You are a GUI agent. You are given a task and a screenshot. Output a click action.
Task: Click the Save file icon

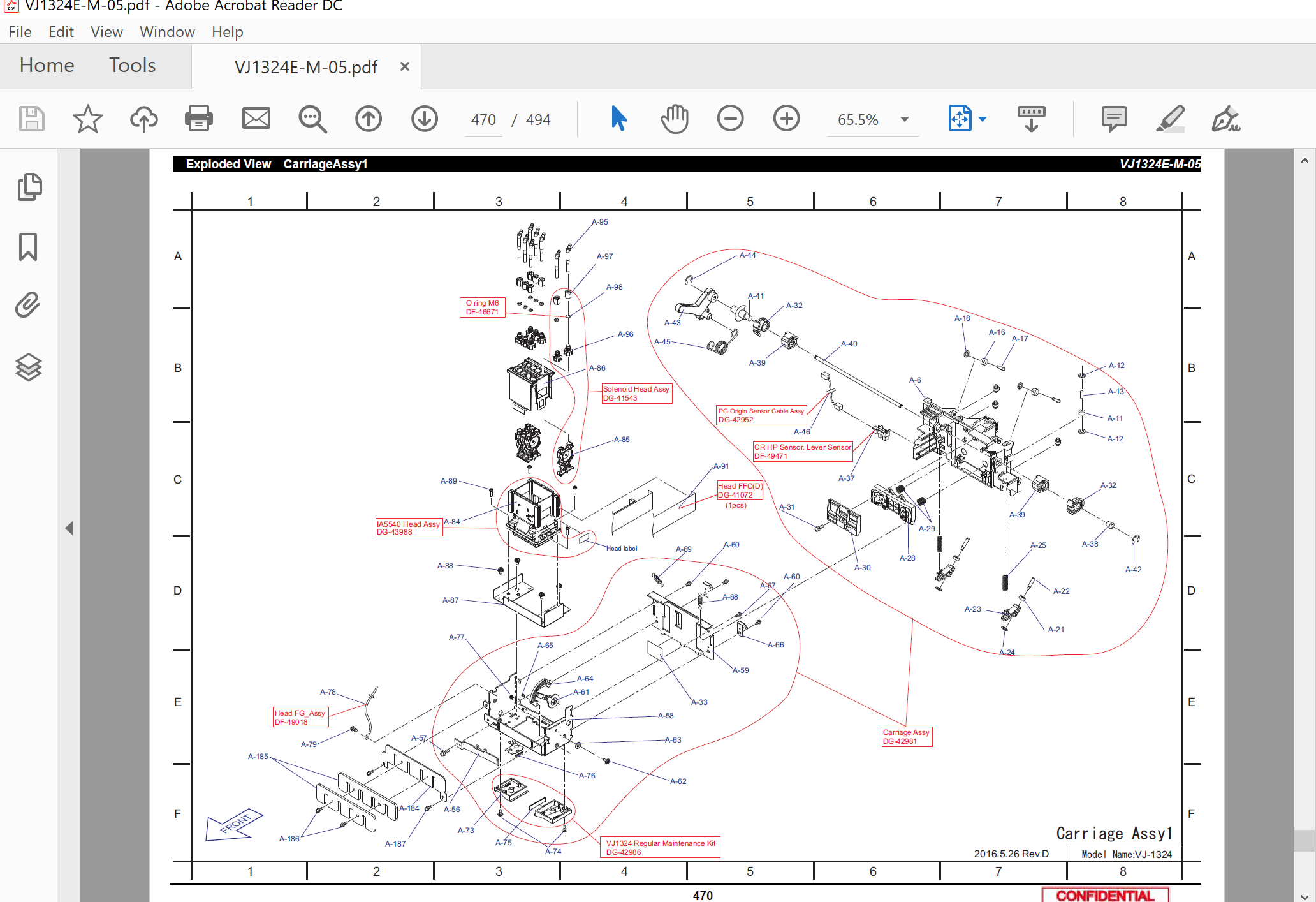point(31,119)
